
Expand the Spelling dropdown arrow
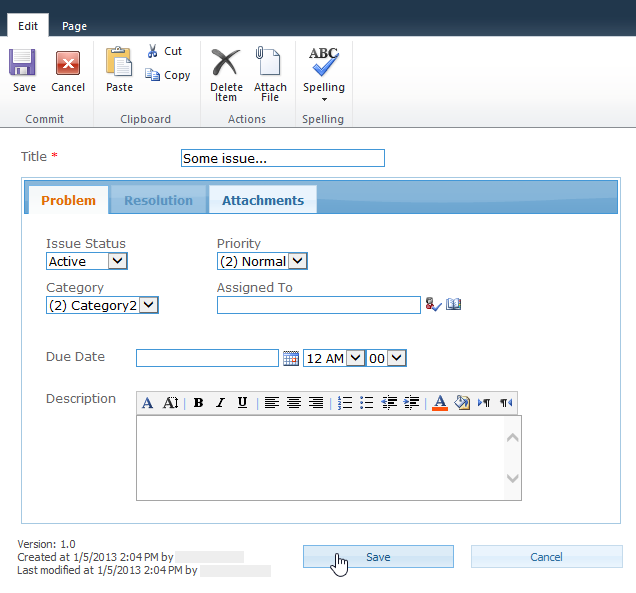[x=324, y=99]
